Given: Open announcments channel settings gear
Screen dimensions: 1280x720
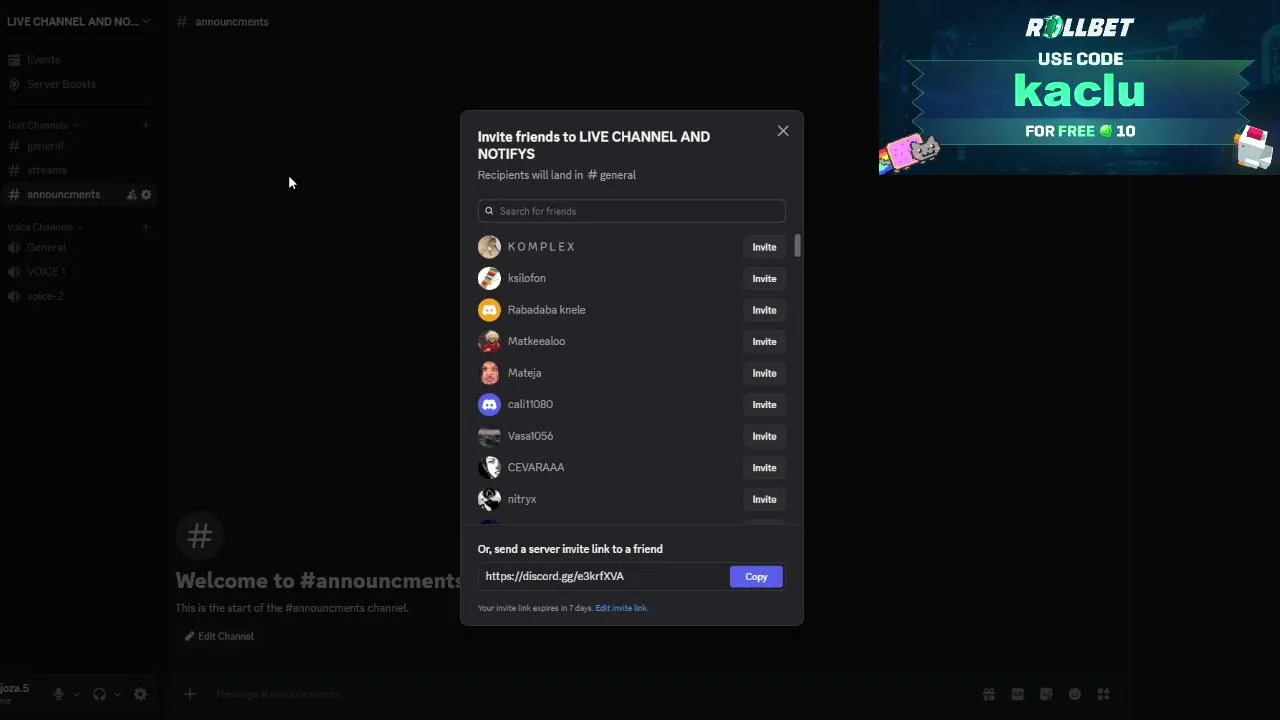Looking at the screenshot, I should [146, 195].
